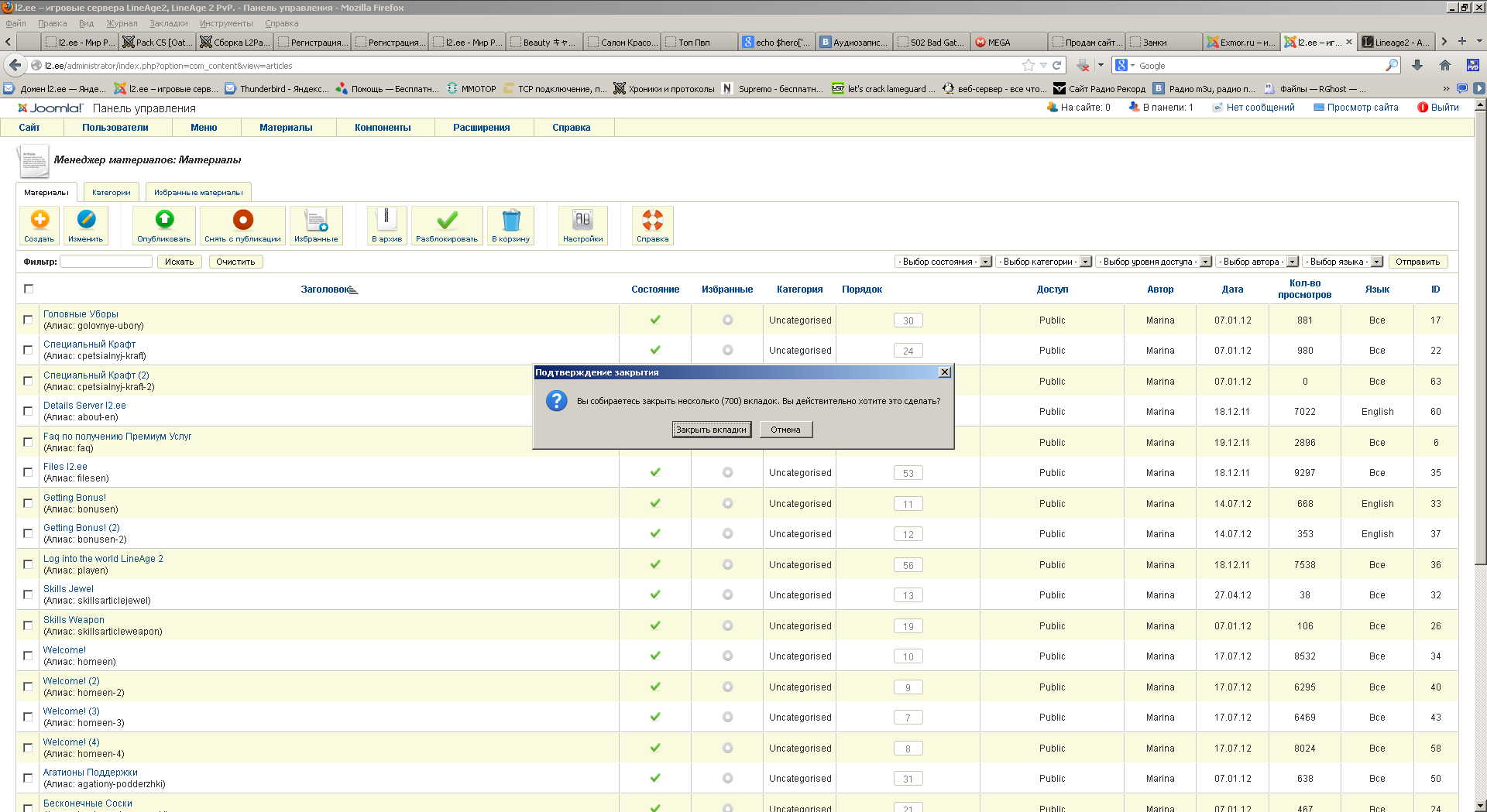1487x812 pixels.
Task: Click the Просмотр сайта link
Action: (1362, 108)
